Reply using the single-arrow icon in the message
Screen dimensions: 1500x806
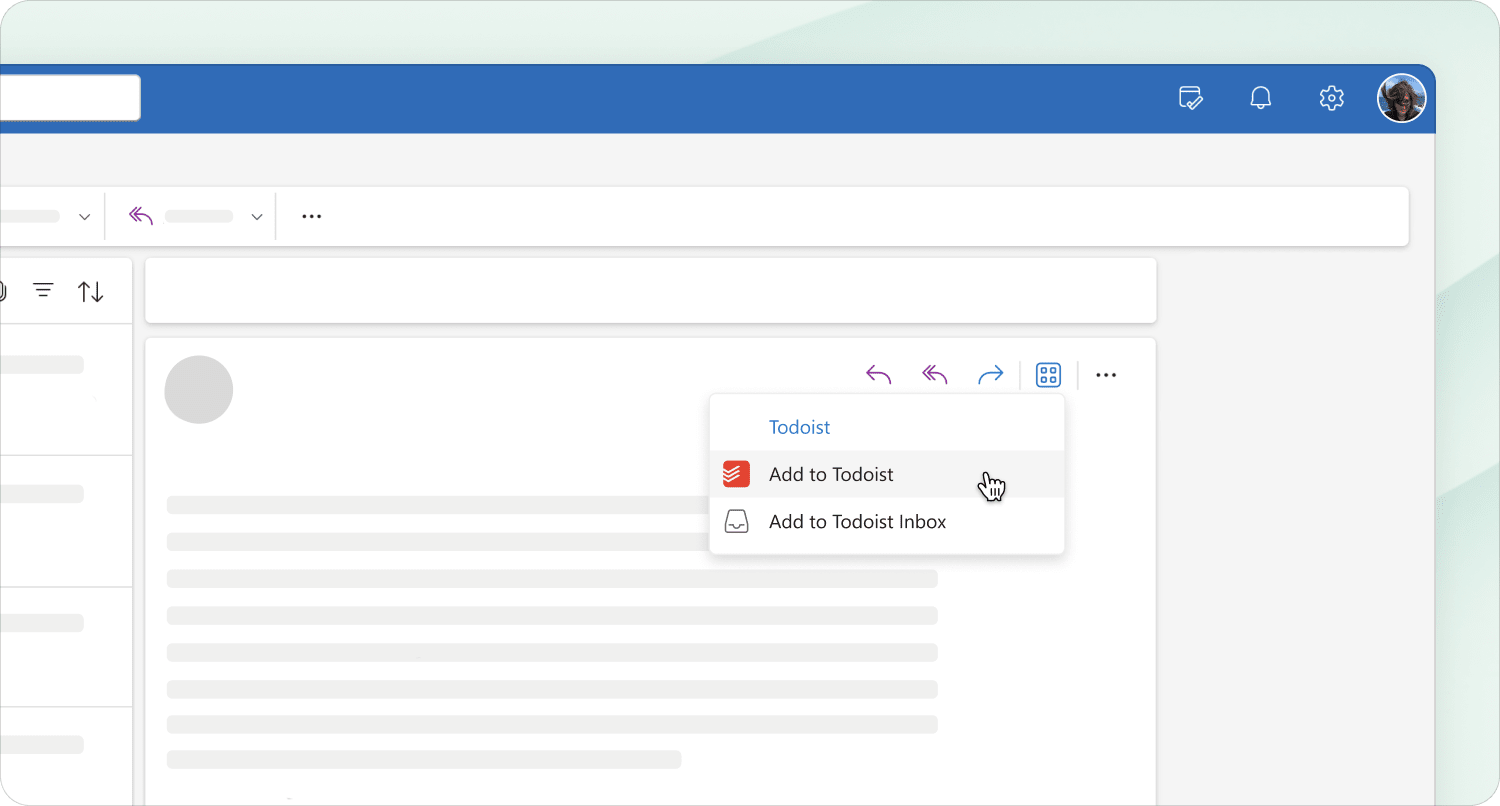click(x=878, y=375)
